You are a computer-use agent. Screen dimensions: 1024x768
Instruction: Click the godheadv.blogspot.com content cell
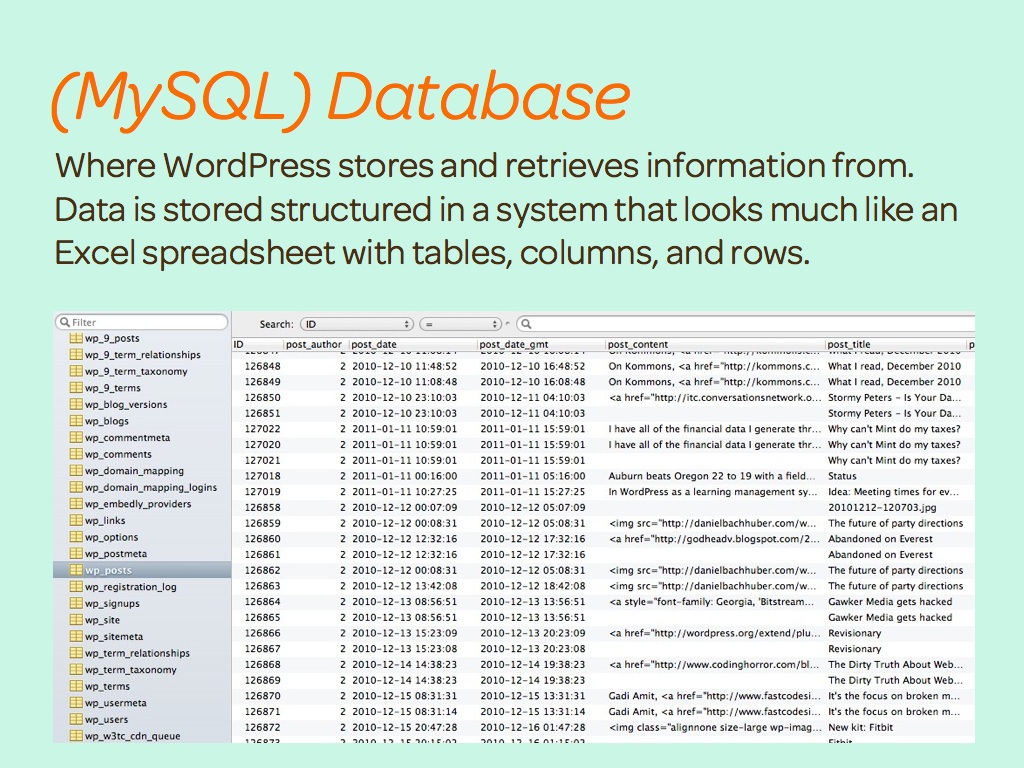pos(714,539)
